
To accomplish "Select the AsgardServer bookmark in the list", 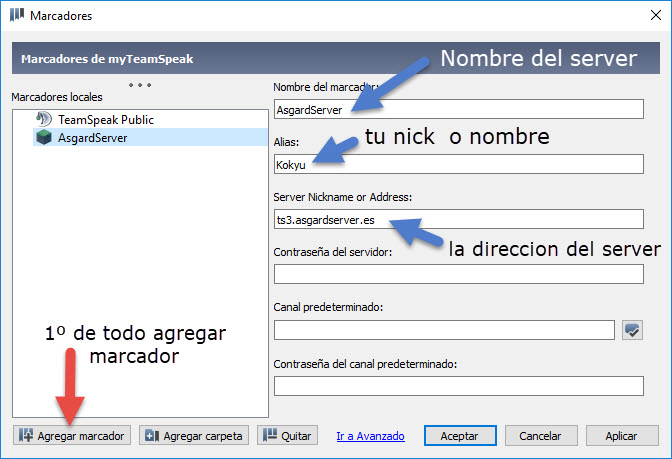I will (x=150, y=138).
